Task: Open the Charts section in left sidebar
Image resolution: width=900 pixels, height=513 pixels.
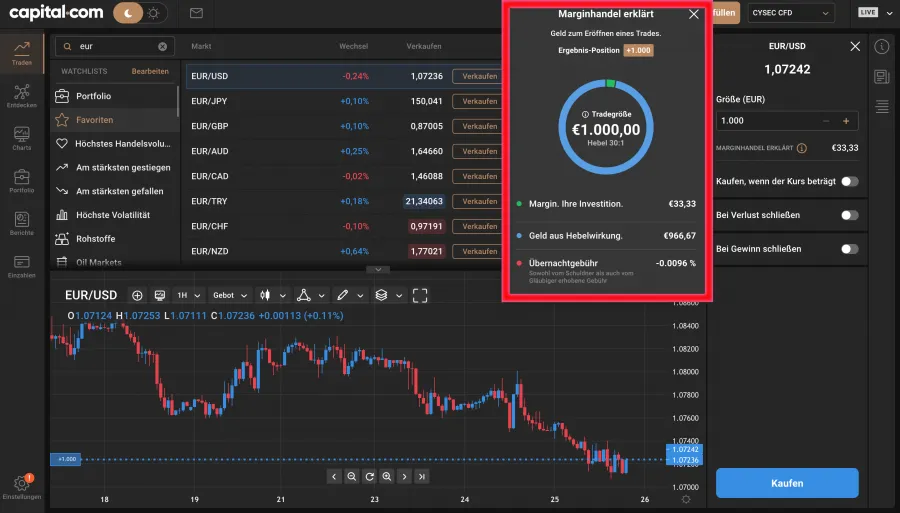Action: tap(21, 138)
